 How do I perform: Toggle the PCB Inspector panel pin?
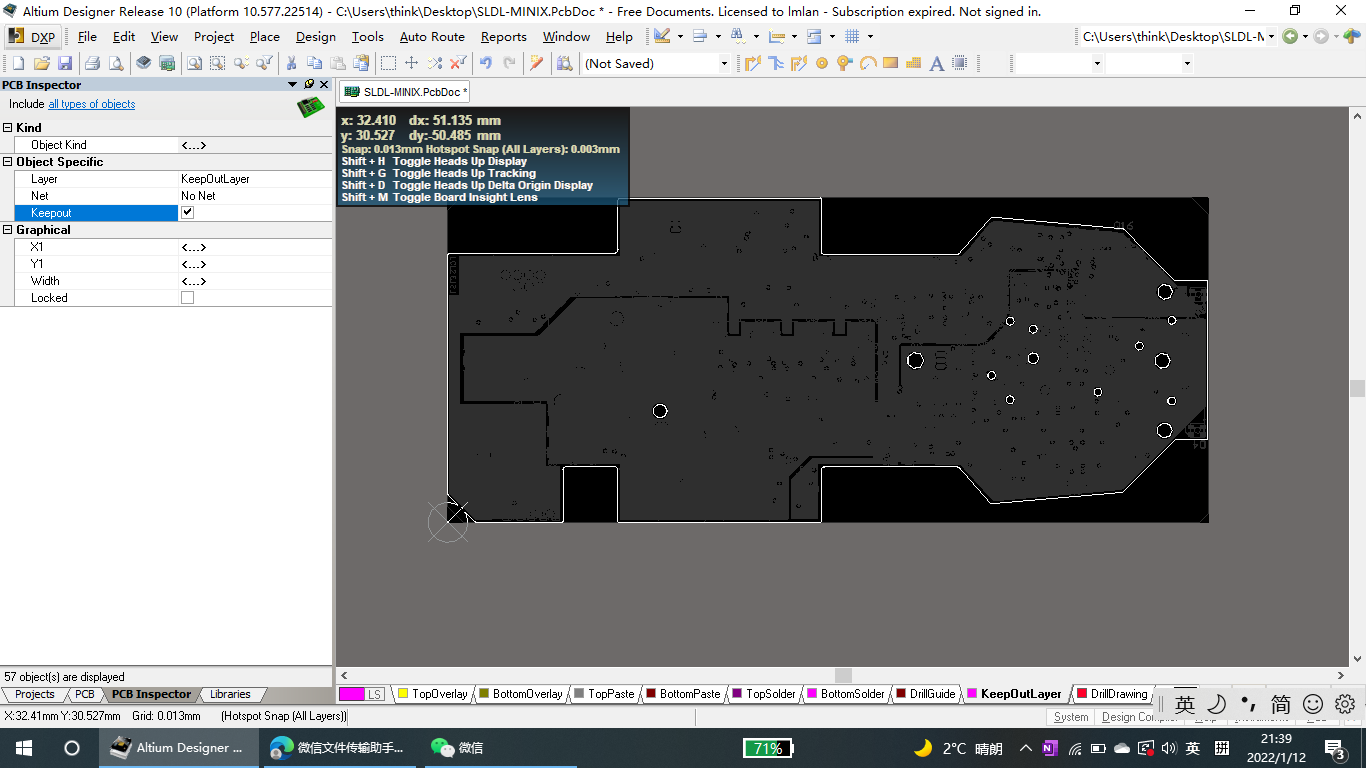click(x=308, y=84)
